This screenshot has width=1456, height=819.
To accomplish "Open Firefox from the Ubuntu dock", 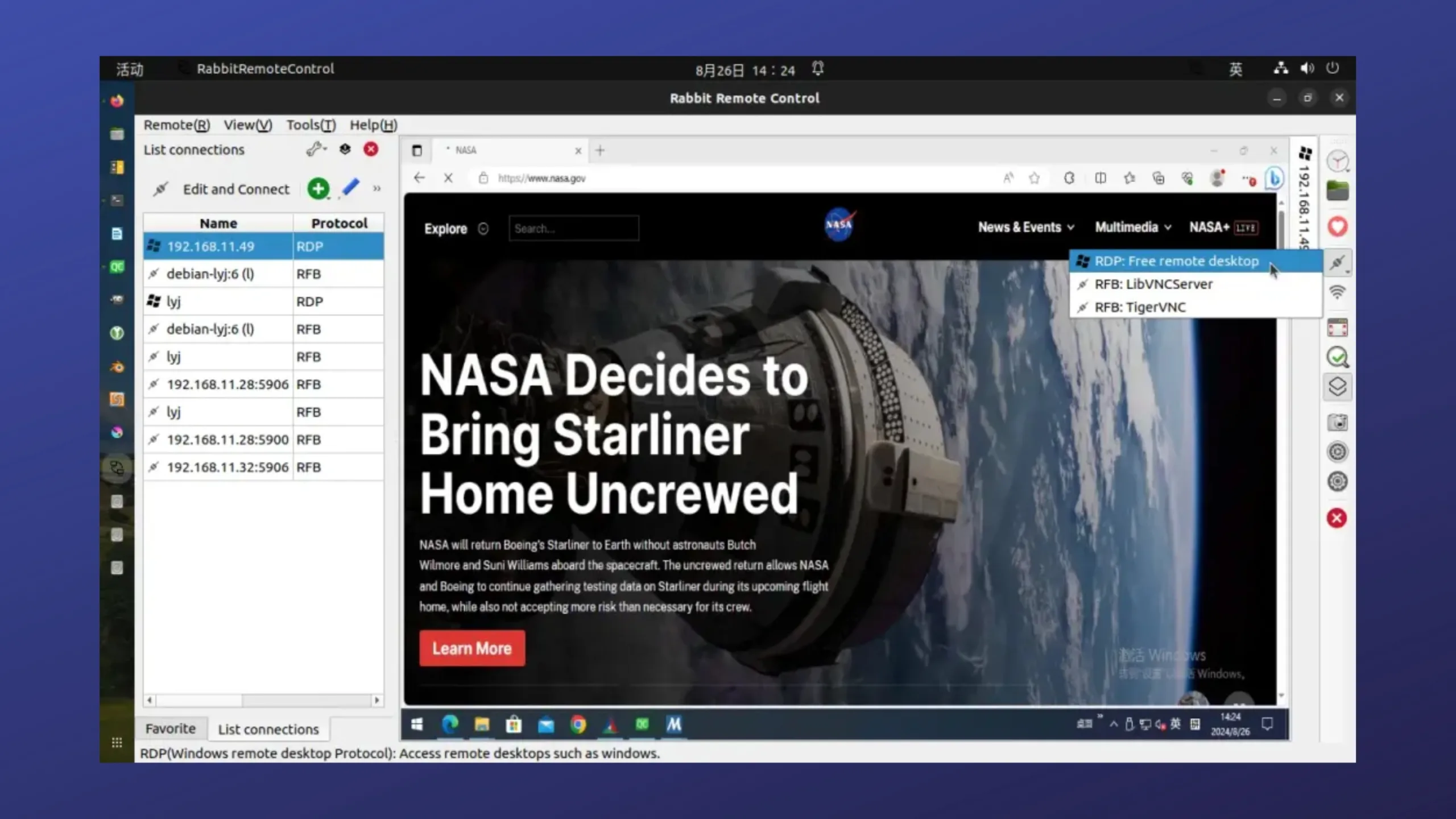I will (117, 101).
